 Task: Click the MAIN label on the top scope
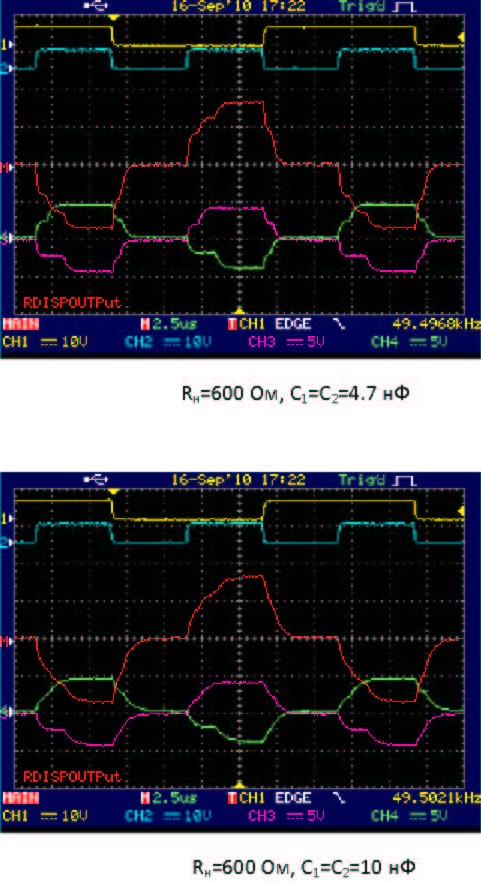18,325
